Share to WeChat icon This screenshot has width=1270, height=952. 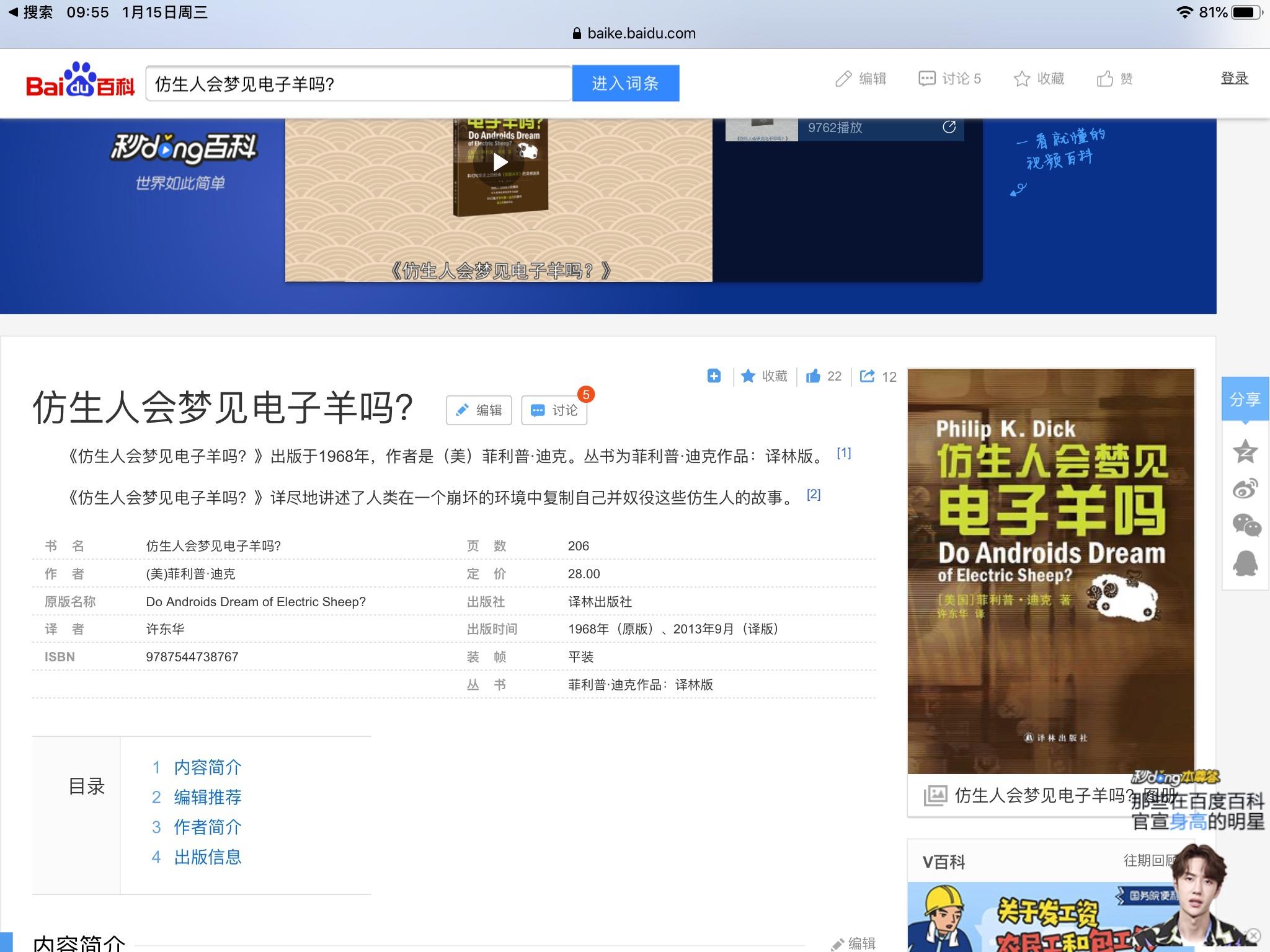coord(1246,526)
